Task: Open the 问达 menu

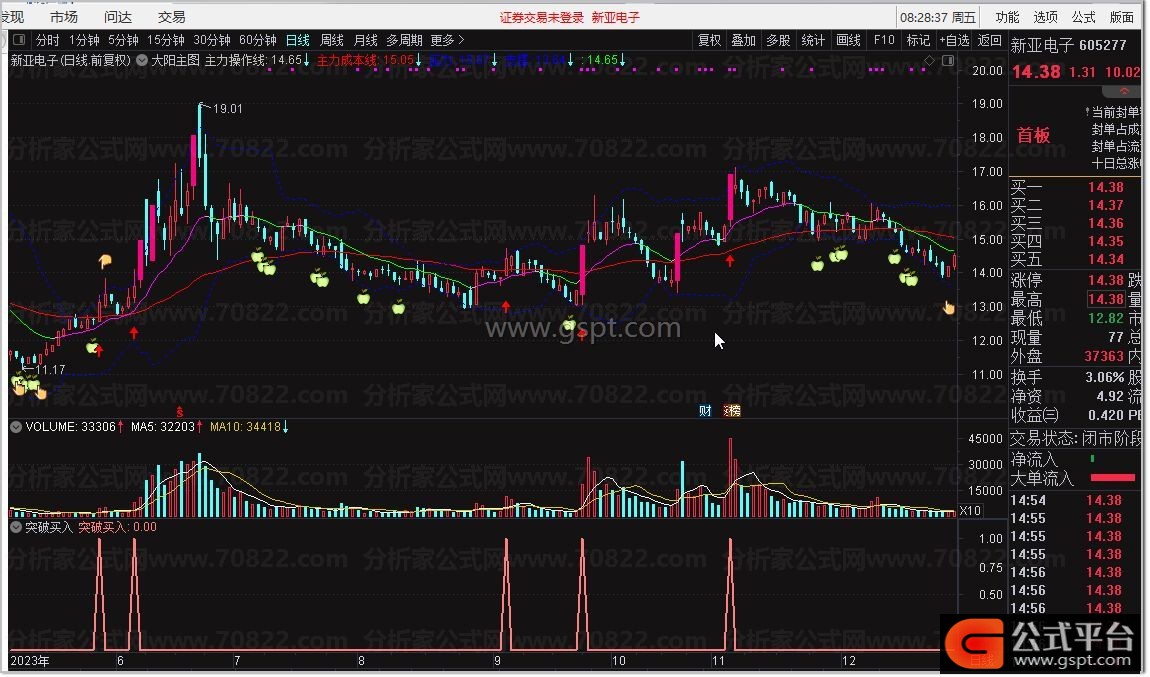Action: [x=117, y=16]
